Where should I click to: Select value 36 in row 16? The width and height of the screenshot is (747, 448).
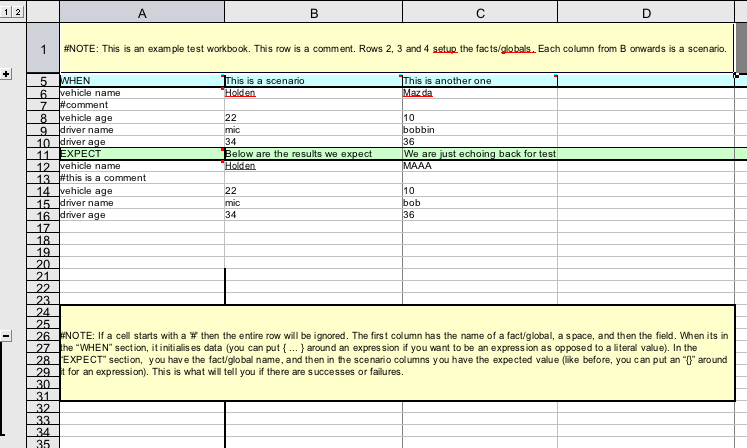[480, 215]
